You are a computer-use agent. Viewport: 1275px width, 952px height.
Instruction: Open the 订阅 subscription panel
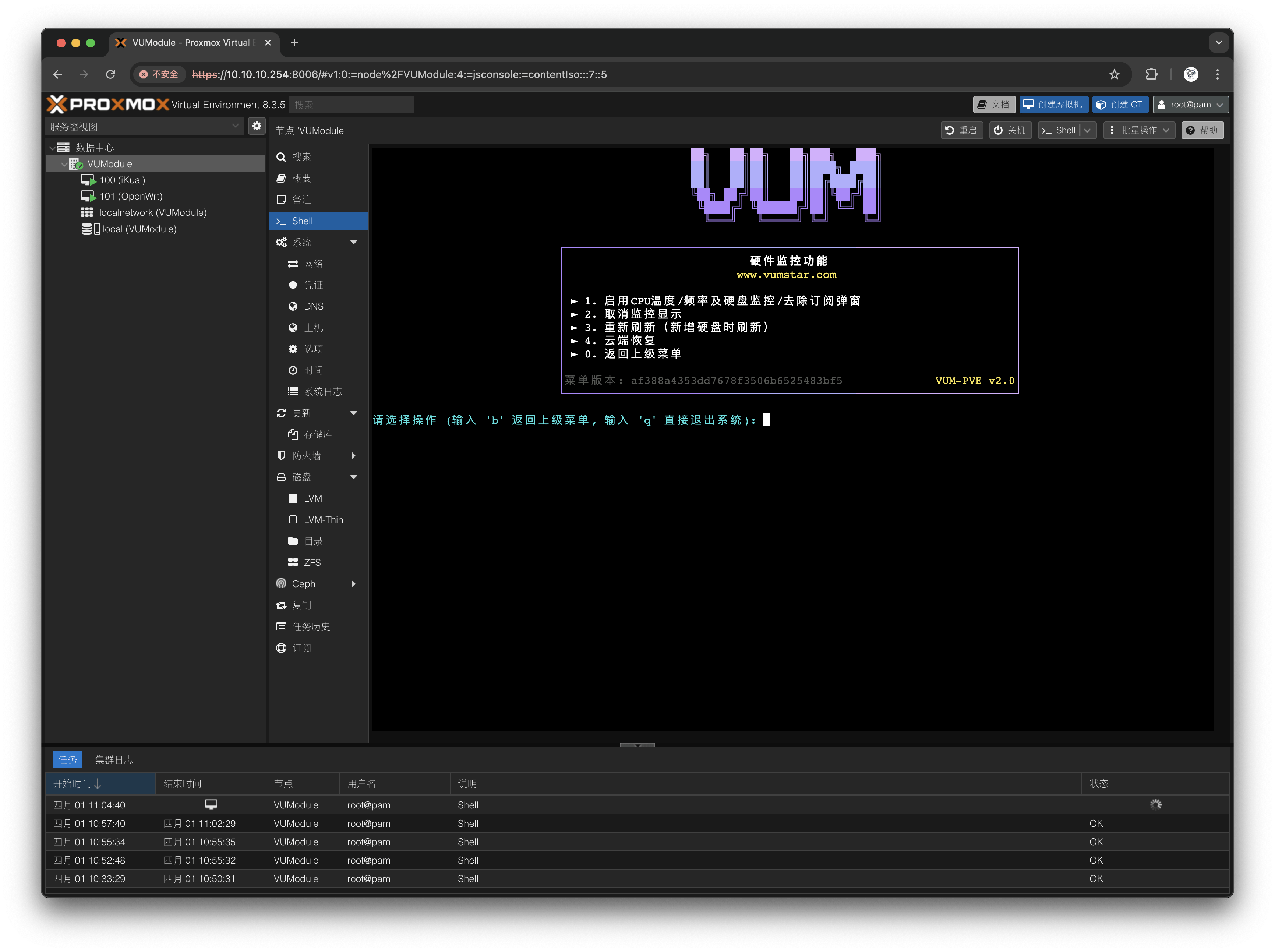(x=301, y=648)
